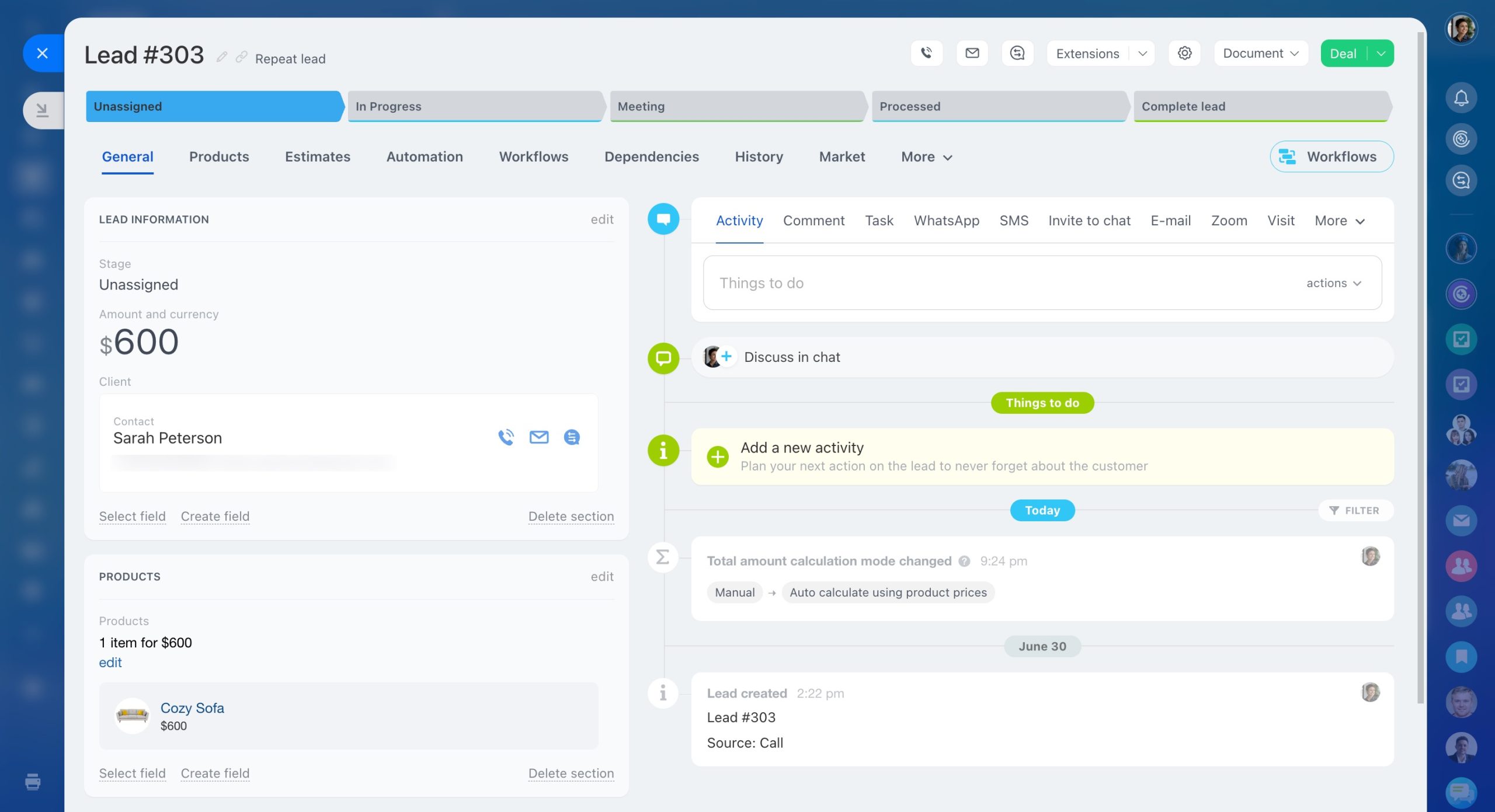Expand the Extensions dropdown
Viewport: 1495px width, 812px height.
(1142, 54)
